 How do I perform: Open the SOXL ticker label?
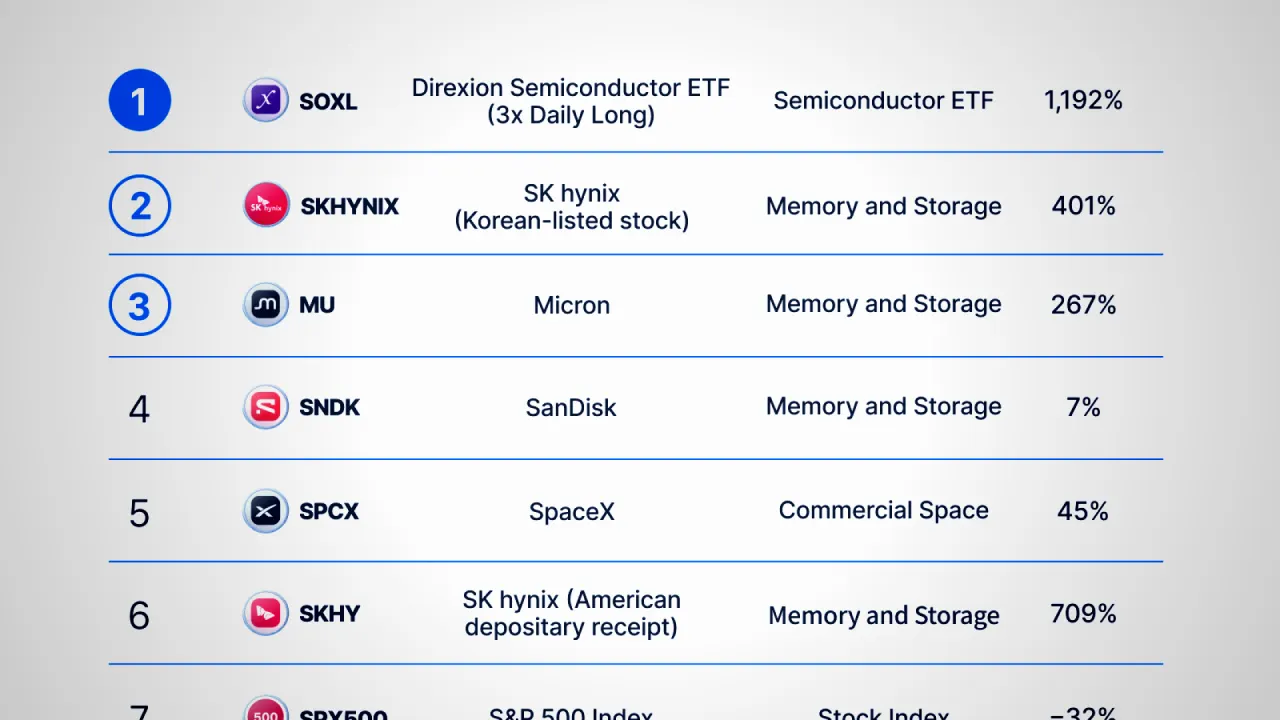[x=328, y=101]
